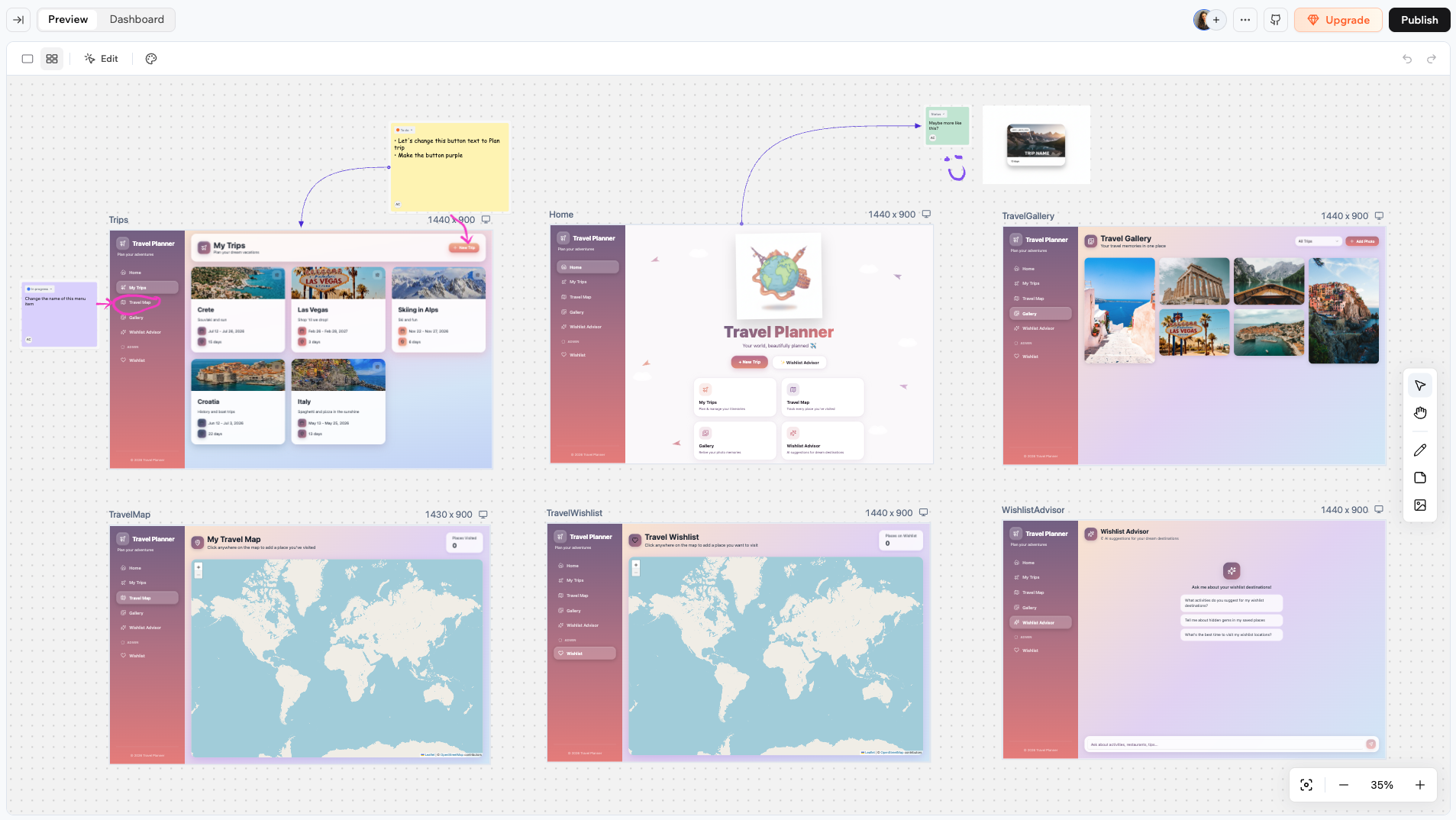This screenshot has width=1456, height=820.
Task: Click the desktop device icon of TravelGallery frame
Action: point(1379,216)
